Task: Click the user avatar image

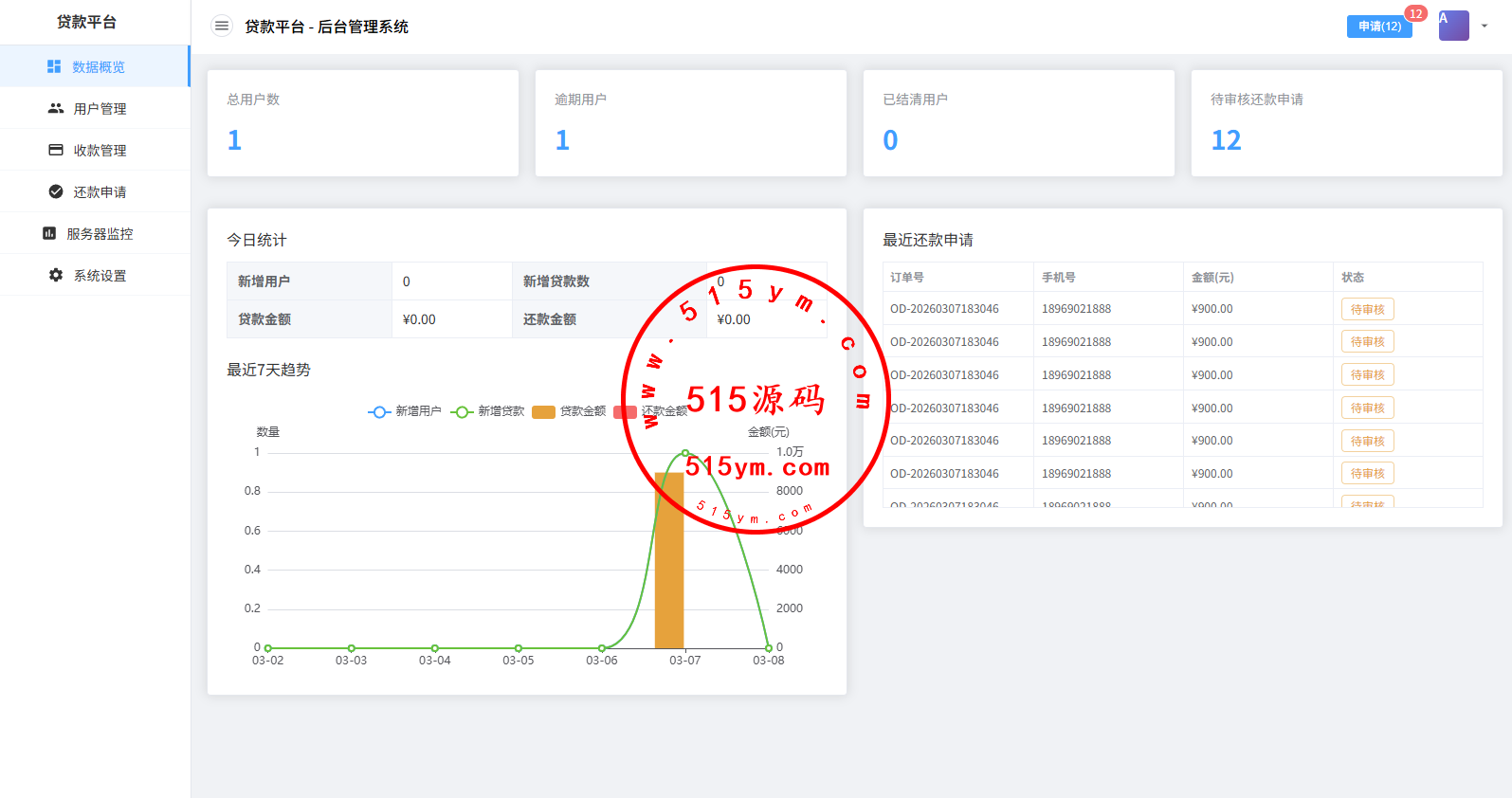Action: tap(1453, 26)
